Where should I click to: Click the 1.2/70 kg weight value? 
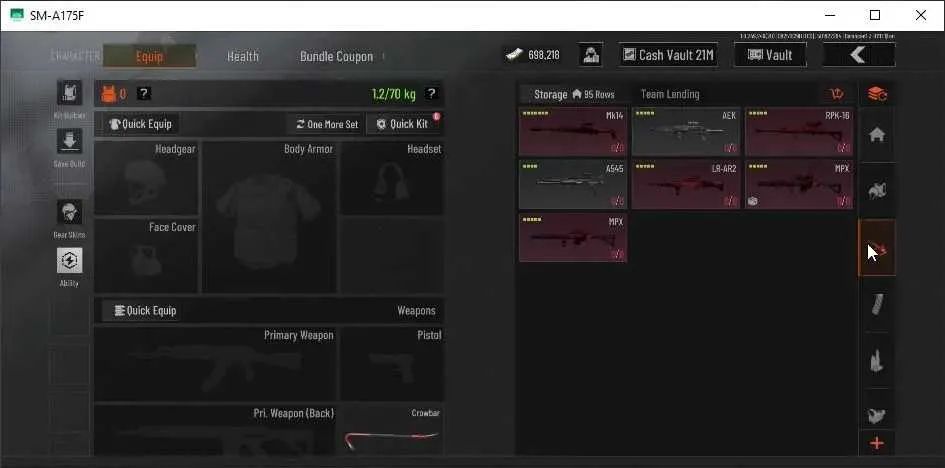click(x=394, y=94)
